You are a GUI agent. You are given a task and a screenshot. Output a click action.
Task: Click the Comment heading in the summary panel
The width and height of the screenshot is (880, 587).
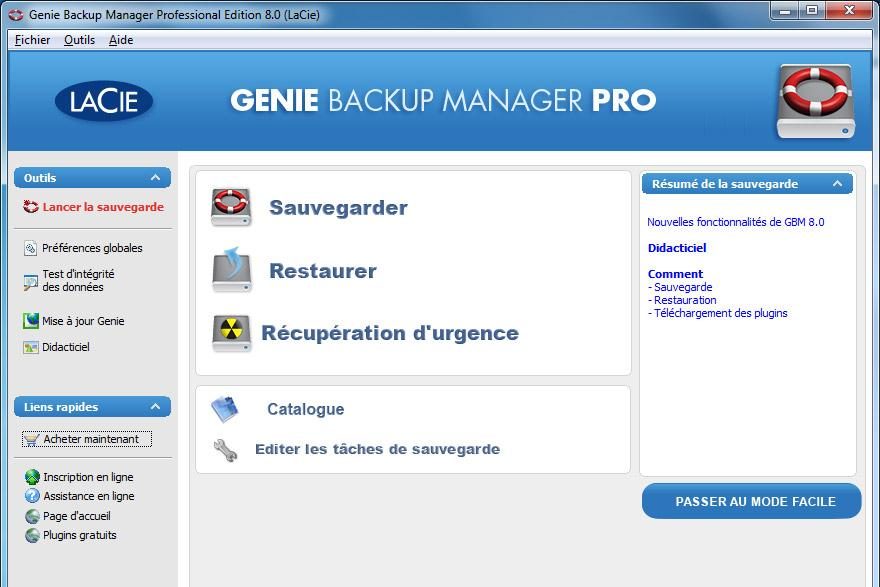(x=675, y=274)
